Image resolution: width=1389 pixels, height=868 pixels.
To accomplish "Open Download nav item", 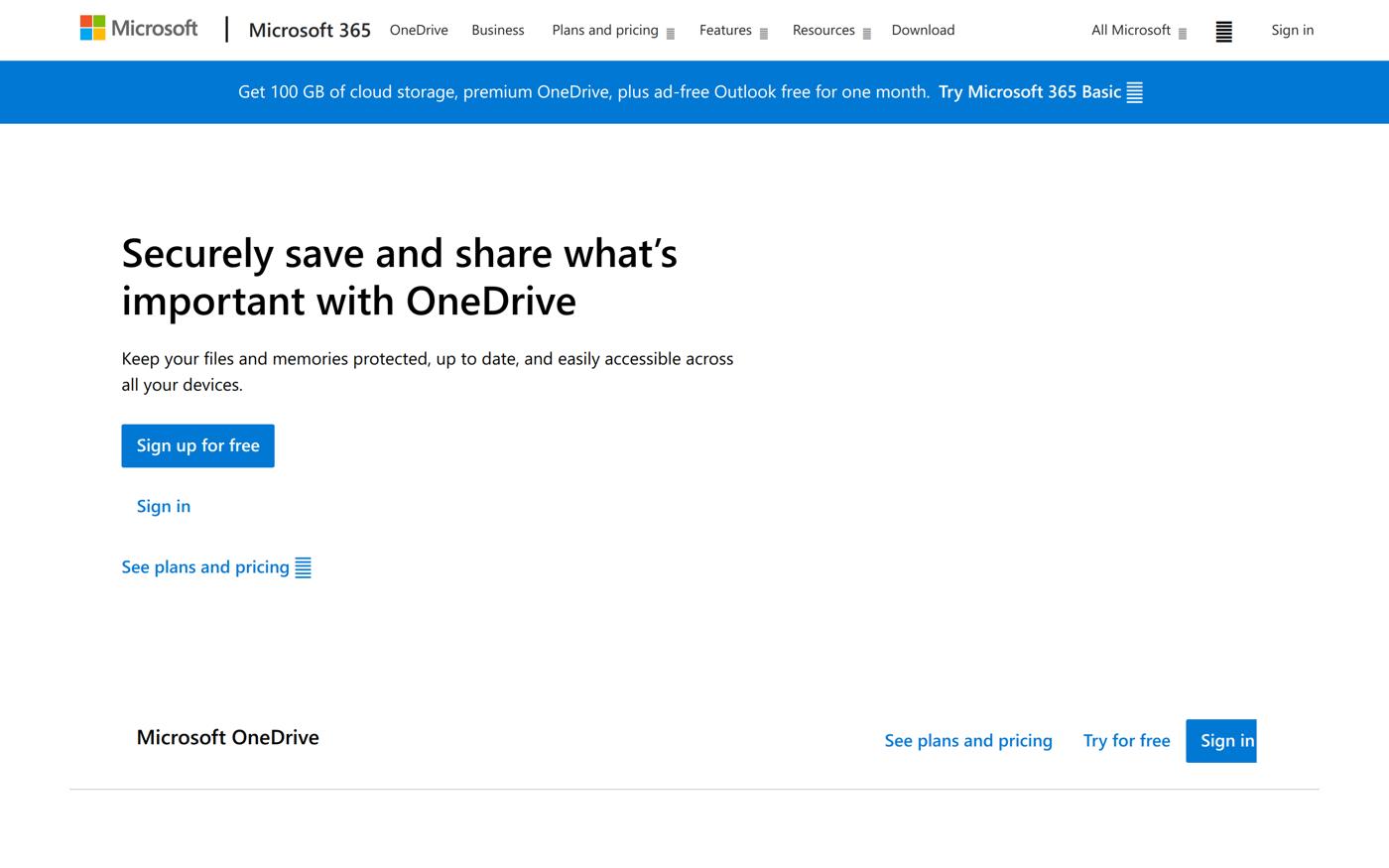I will (x=923, y=30).
